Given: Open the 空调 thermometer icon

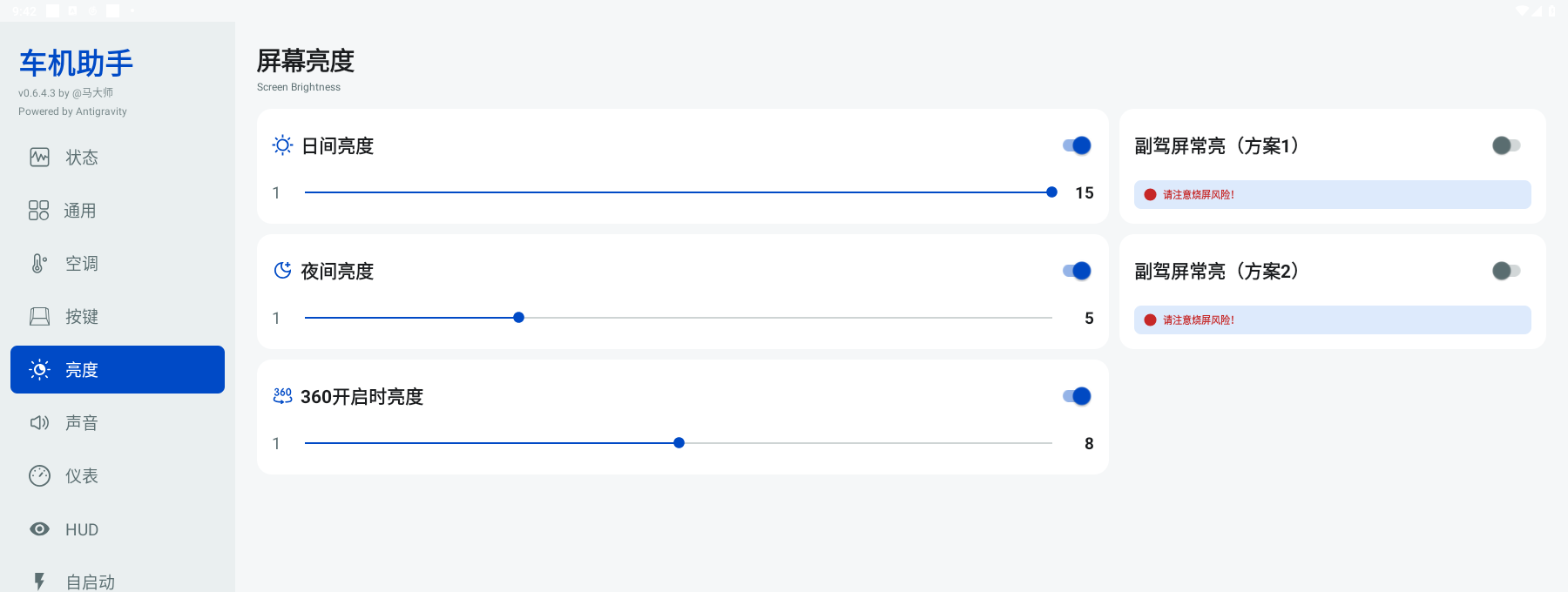Looking at the screenshot, I should 39,264.
